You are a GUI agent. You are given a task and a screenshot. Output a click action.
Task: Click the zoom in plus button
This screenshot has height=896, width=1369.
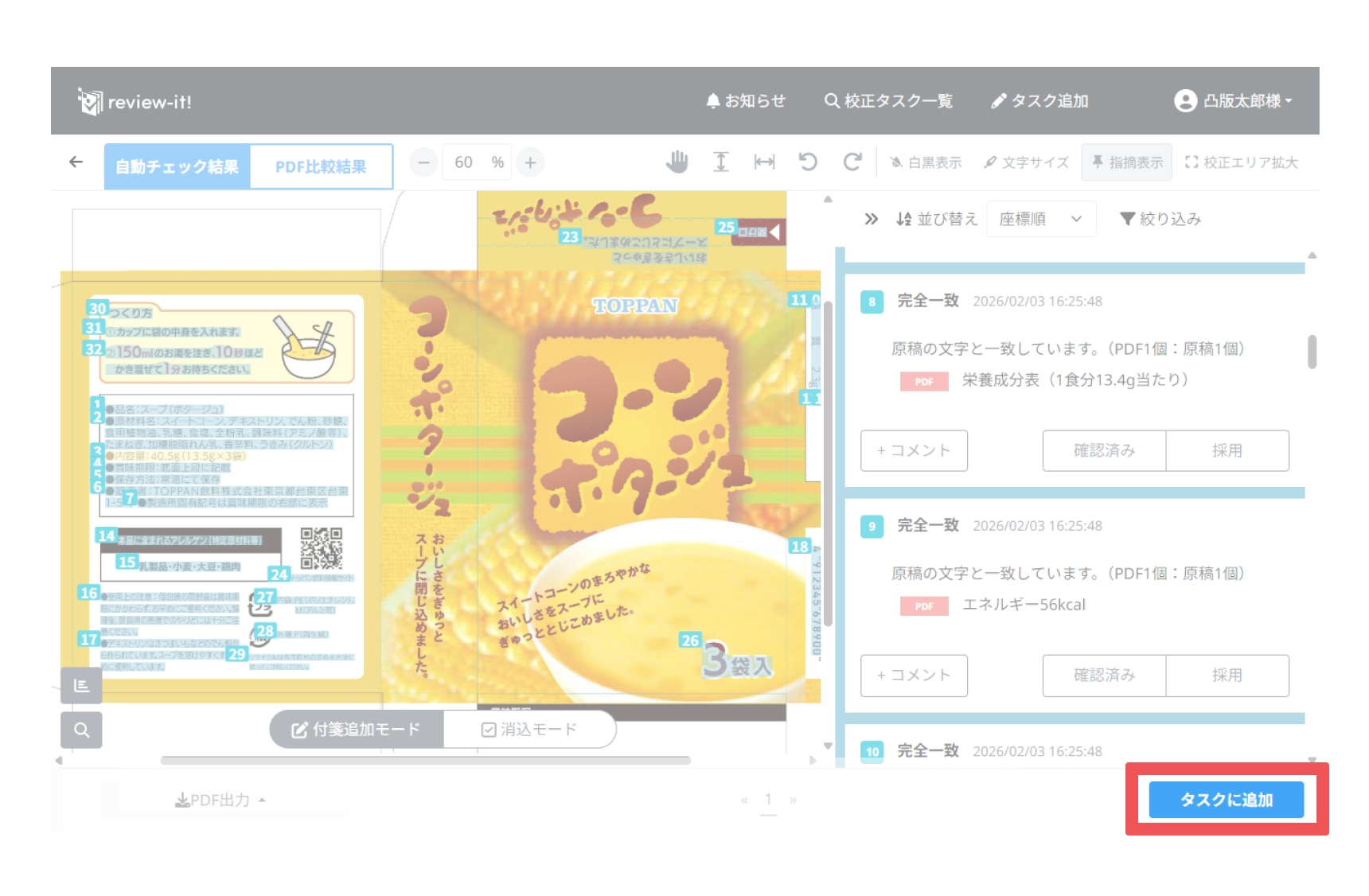pos(530,162)
